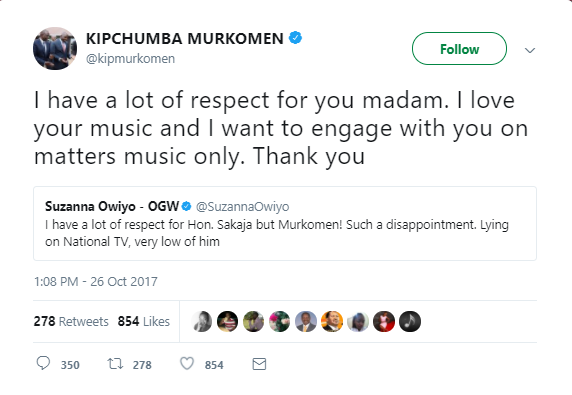Click Suzanna Owiyo's verified badge

[186, 206]
